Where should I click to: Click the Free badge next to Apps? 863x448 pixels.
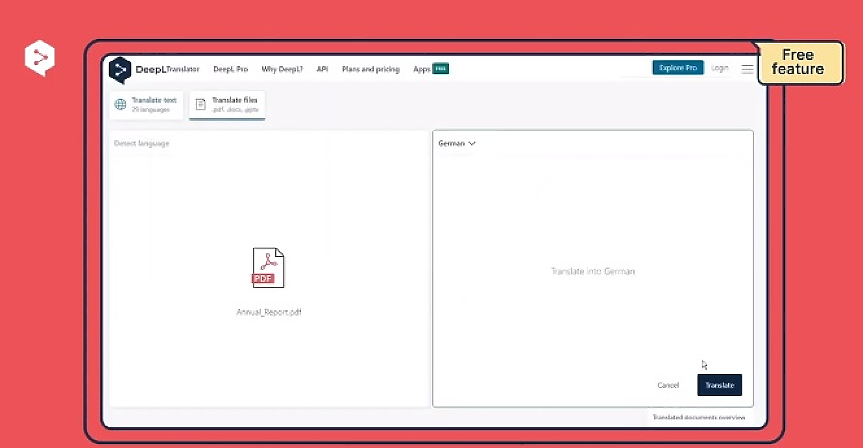tap(440, 69)
